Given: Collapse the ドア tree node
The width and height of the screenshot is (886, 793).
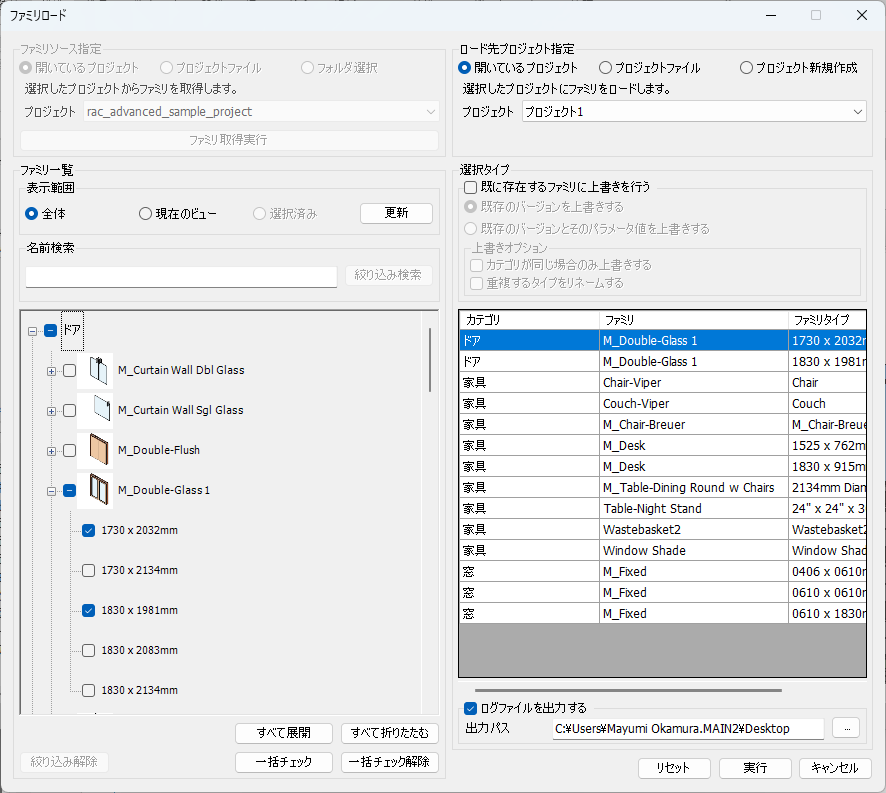Looking at the screenshot, I should click(x=32, y=331).
